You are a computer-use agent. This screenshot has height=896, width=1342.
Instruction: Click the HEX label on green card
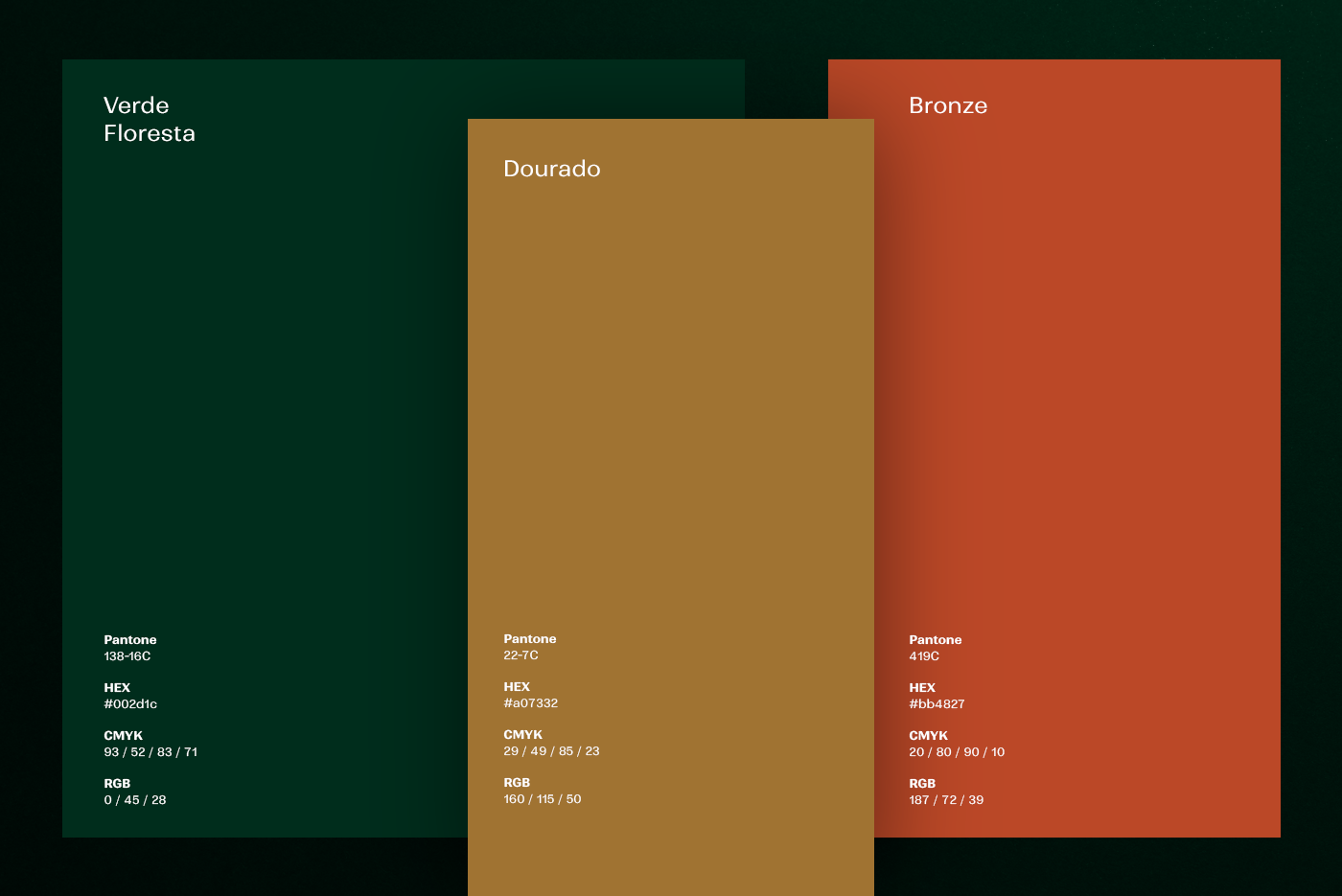pos(117,688)
